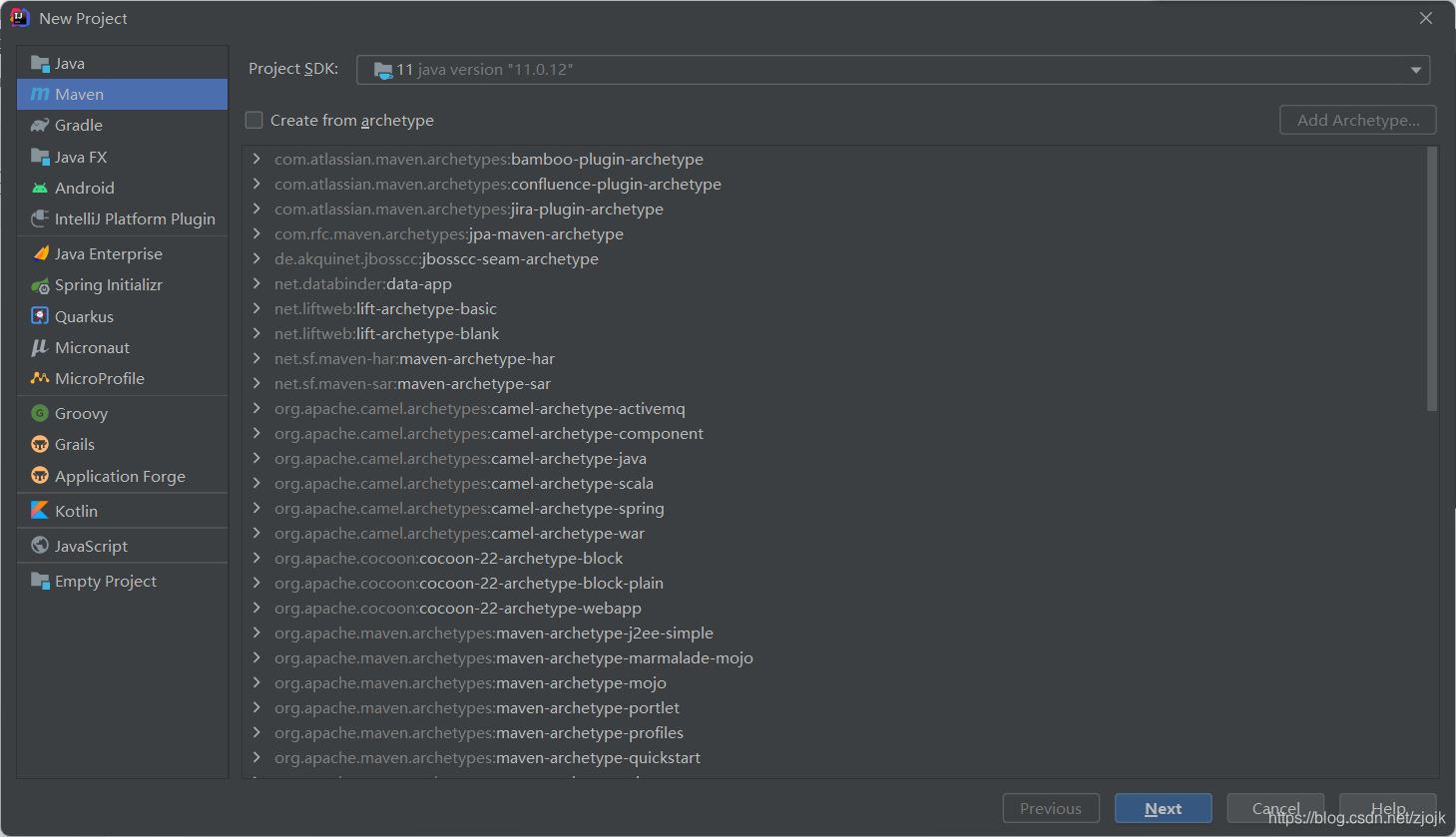Expand maven-archetype-quickstart entry
The image size is (1456, 837).
pos(256,757)
